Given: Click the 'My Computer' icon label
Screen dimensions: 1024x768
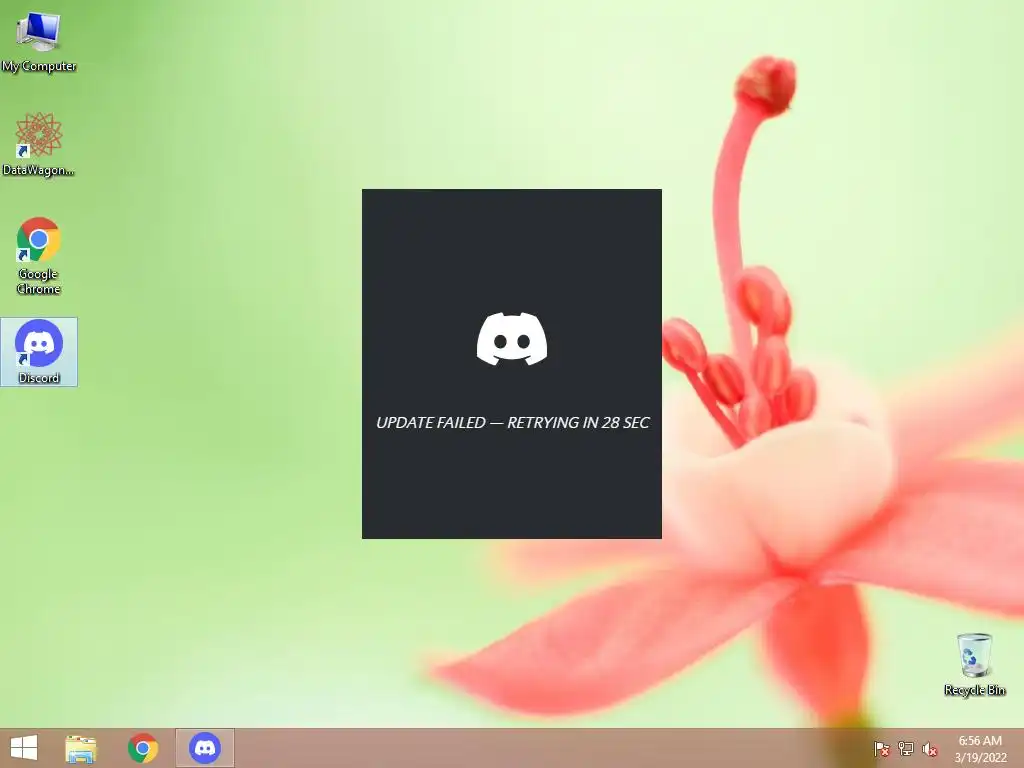Looking at the screenshot, I should point(39,66).
